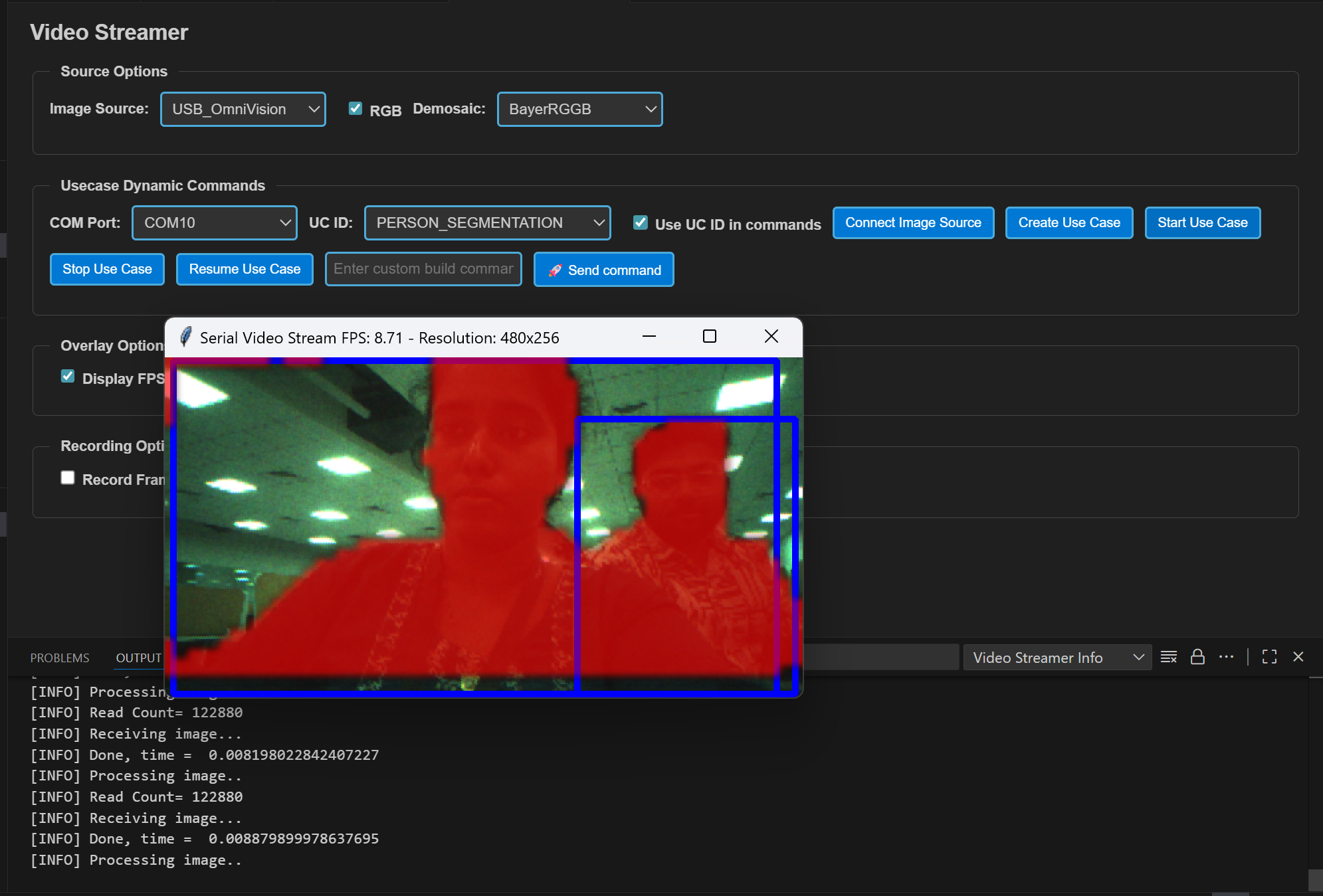Clear the Video Streamer Info output log
The width and height of the screenshot is (1323, 896).
tap(1169, 657)
